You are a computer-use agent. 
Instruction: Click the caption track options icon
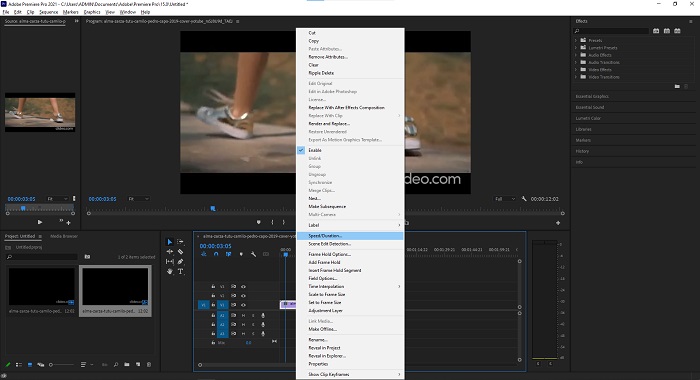coord(266,255)
